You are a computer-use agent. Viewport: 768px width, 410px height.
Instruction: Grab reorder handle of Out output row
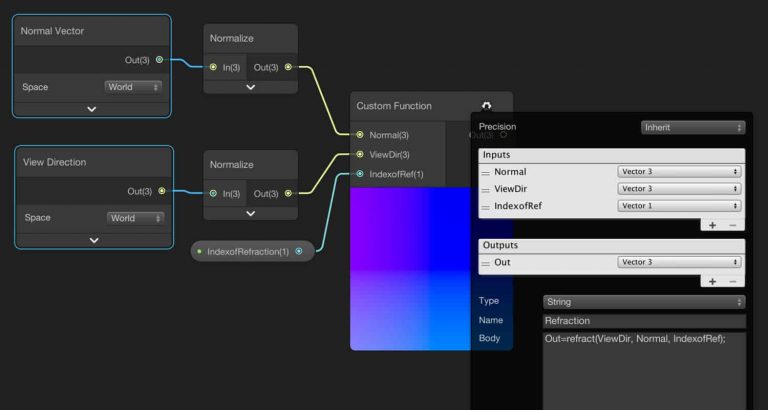(485, 264)
